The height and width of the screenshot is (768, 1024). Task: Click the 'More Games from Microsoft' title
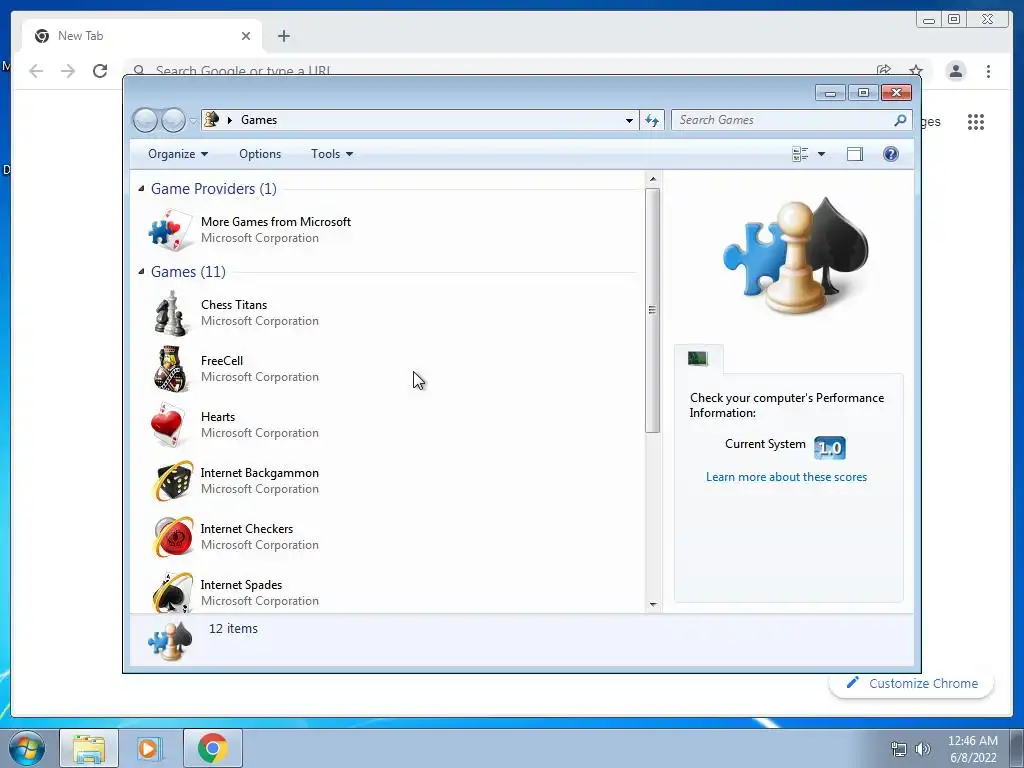[276, 222]
